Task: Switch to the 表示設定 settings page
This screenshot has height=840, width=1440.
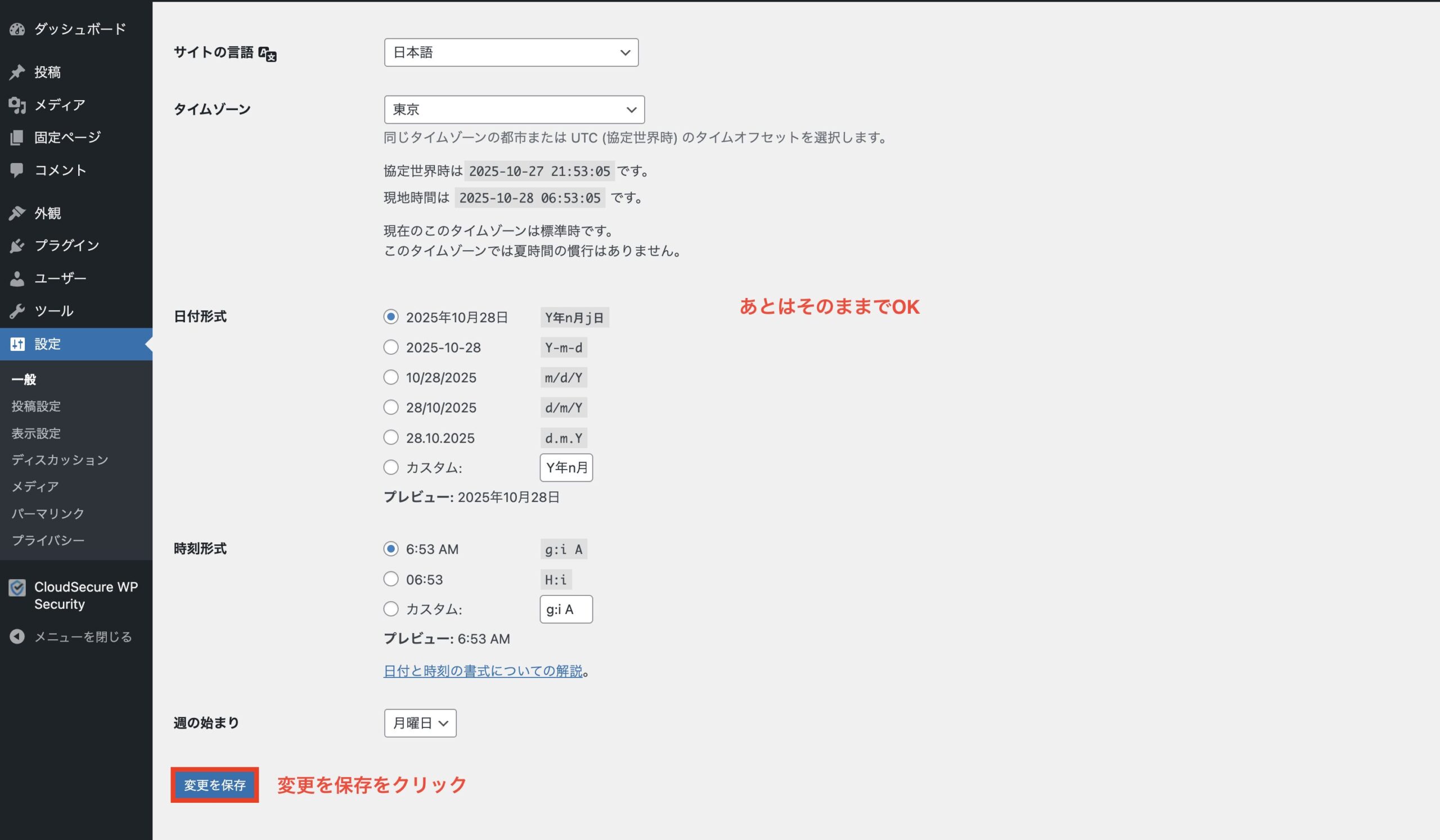Action: tap(35, 433)
